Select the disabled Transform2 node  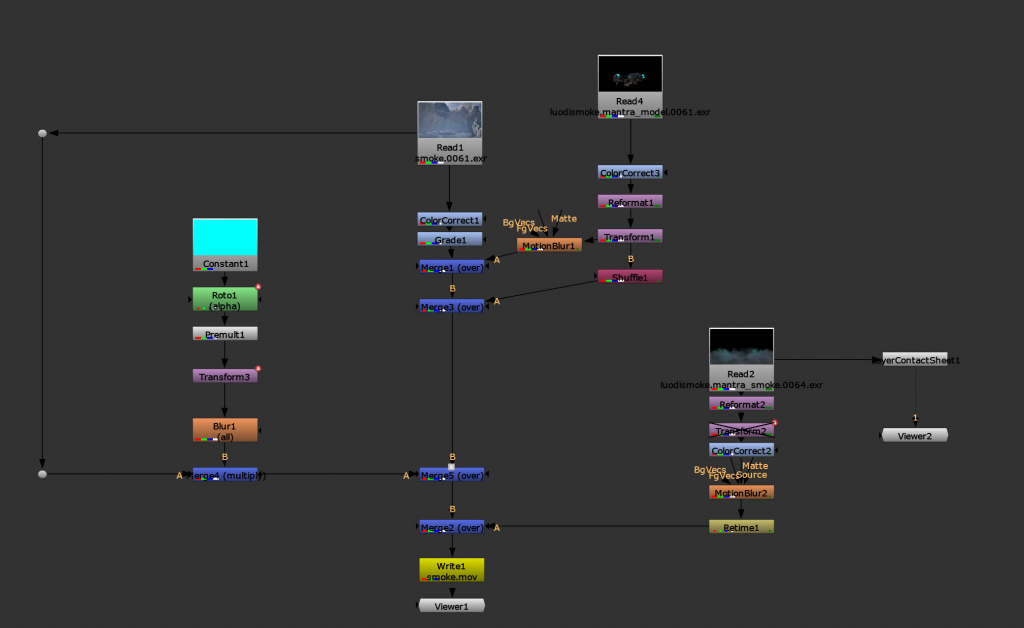741,430
